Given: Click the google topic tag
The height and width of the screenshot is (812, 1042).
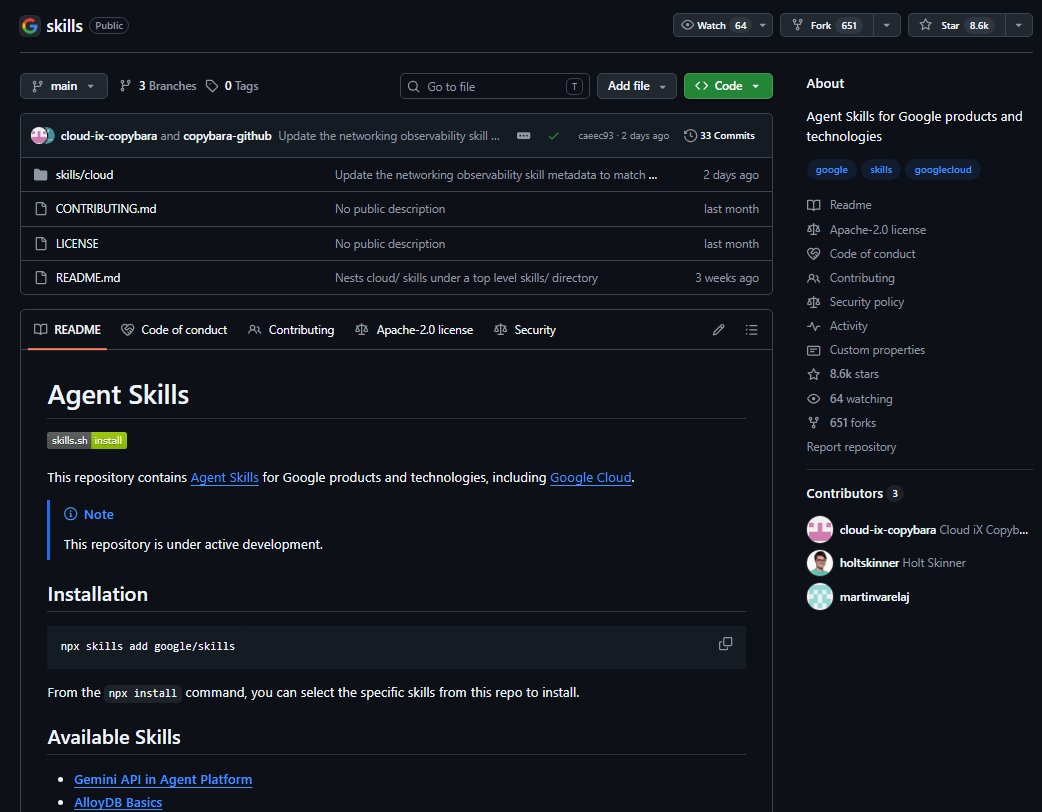Looking at the screenshot, I should [x=831, y=169].
